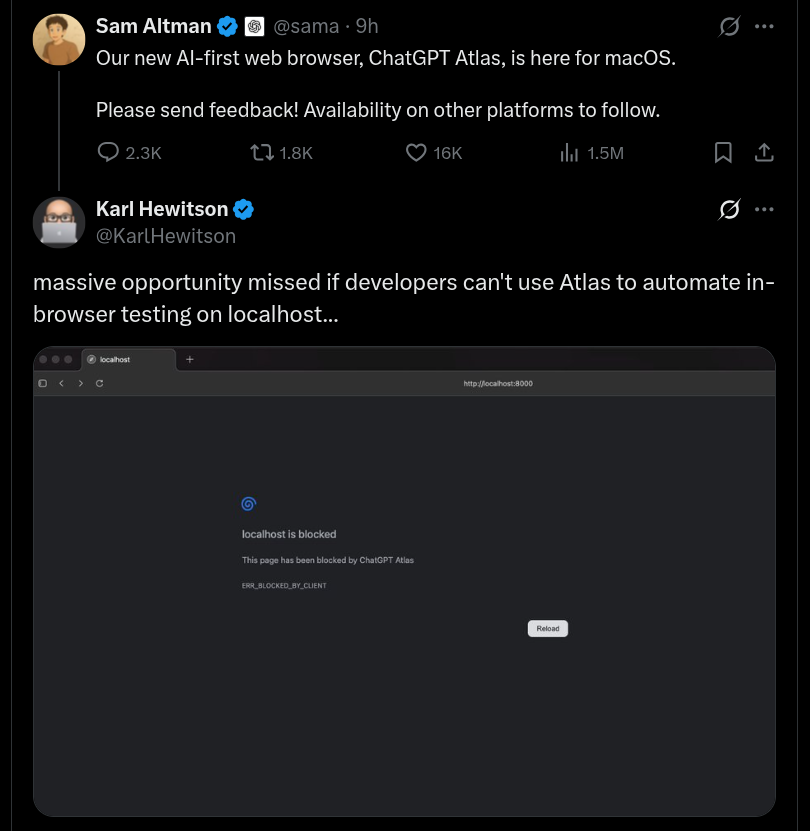
Task: Click Grok icon on Karl Hewitson's tweet
Action: click(730, 210)
